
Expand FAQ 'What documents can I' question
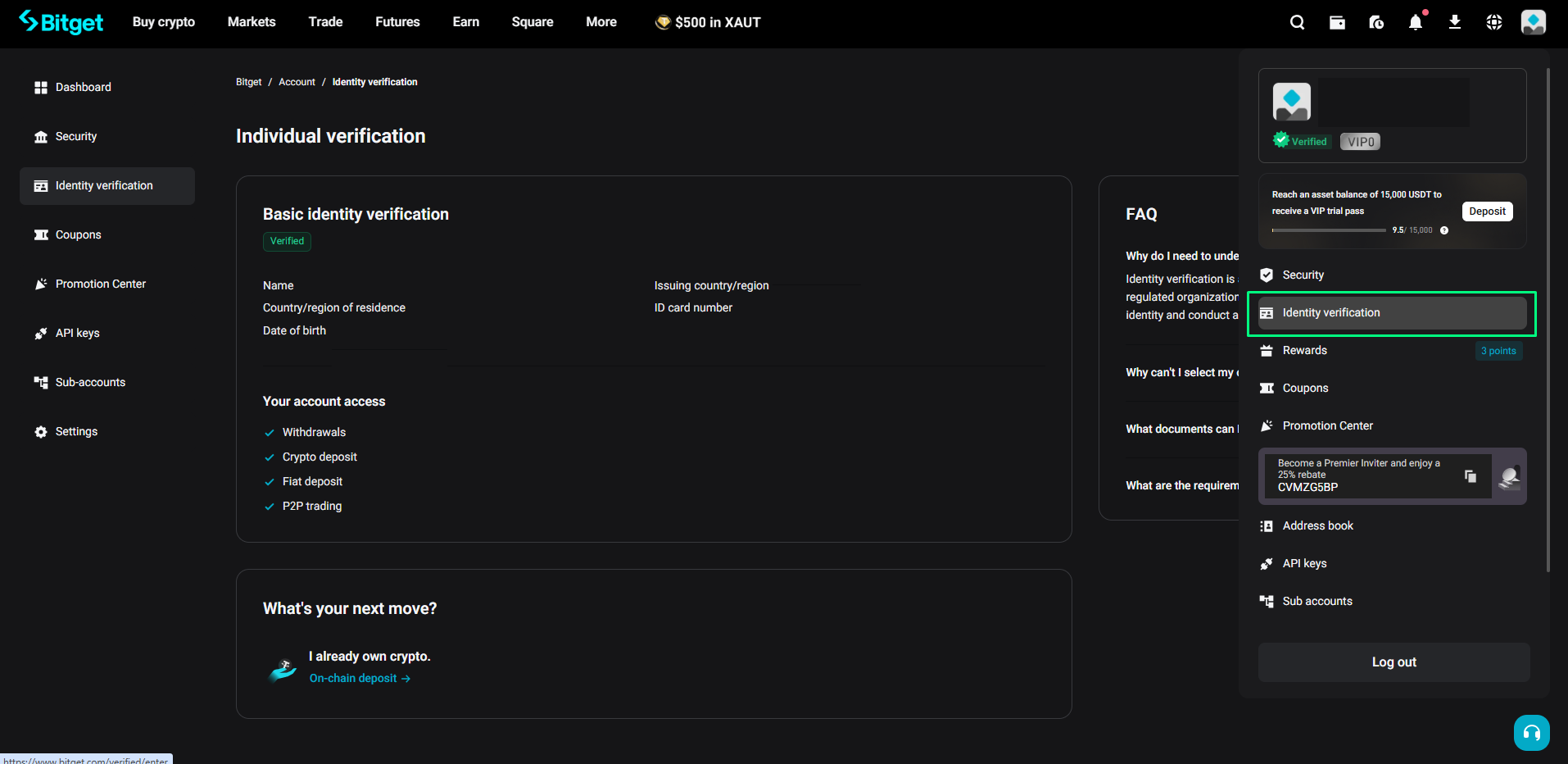coord(1181,429)
